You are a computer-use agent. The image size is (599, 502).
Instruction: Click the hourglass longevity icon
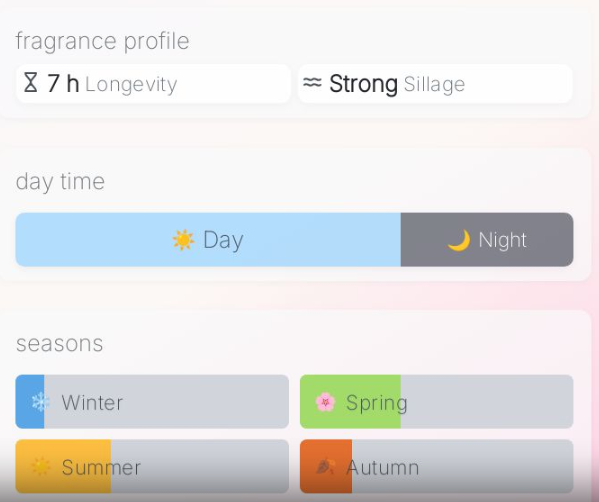pos(31,83)
